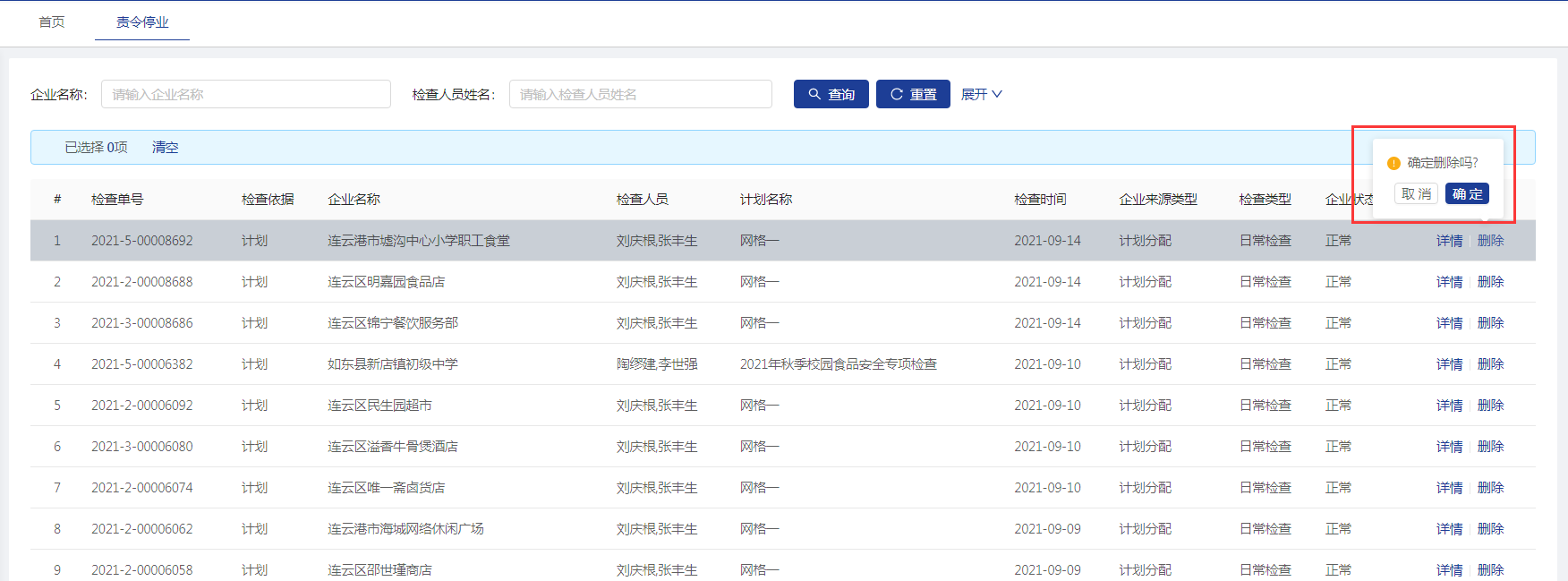The image size is (1568, 581).
Task: Click the 检查时间 column header
Action: [1040, 200]
